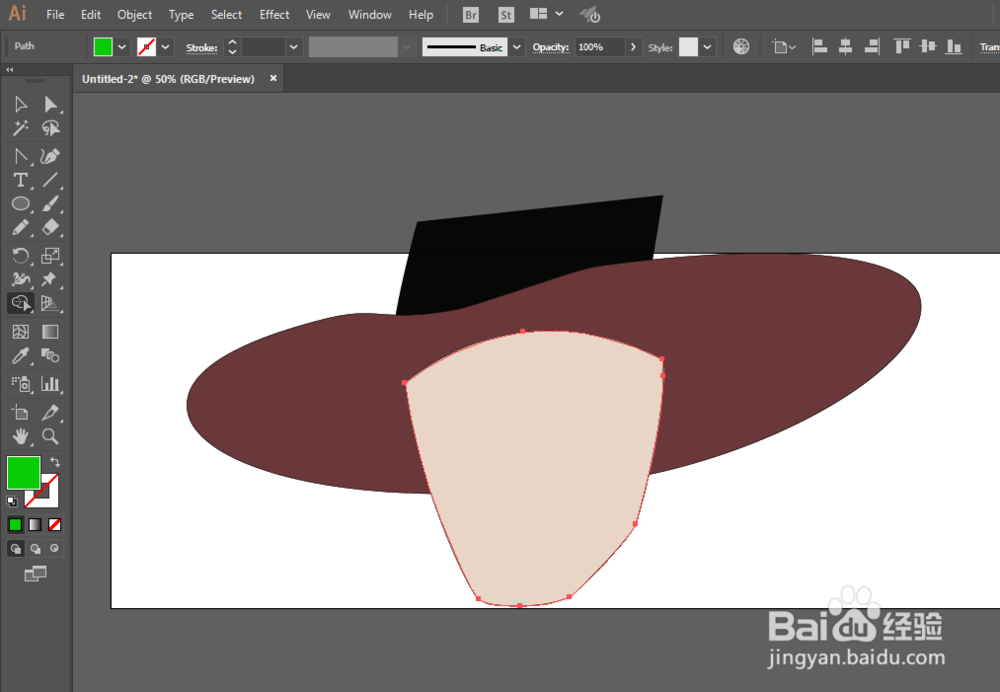Select the Direct Selection tool
Viewport: 1000px width, 692px height.
(50, 104)
